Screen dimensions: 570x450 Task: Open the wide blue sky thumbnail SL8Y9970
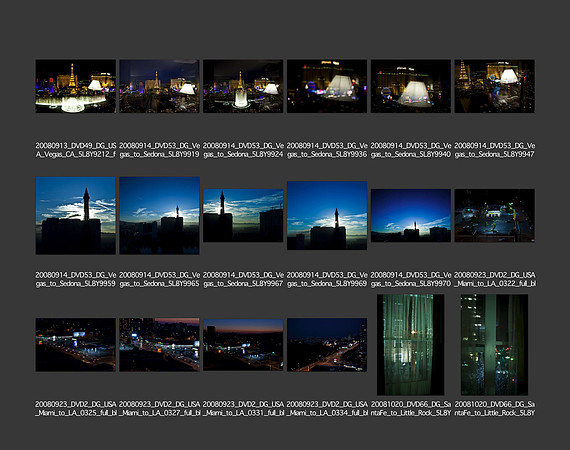[x=411, y=216]
